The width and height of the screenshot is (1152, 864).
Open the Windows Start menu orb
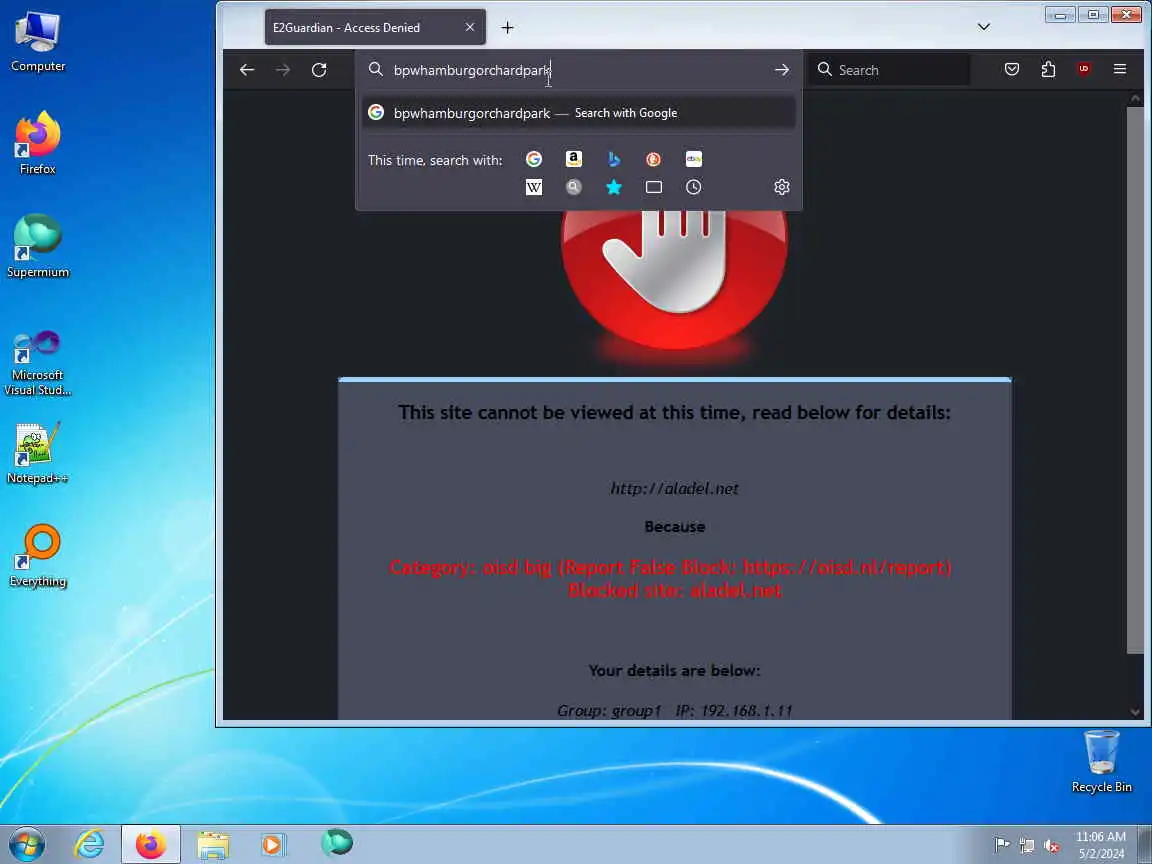tap(26, 844)
